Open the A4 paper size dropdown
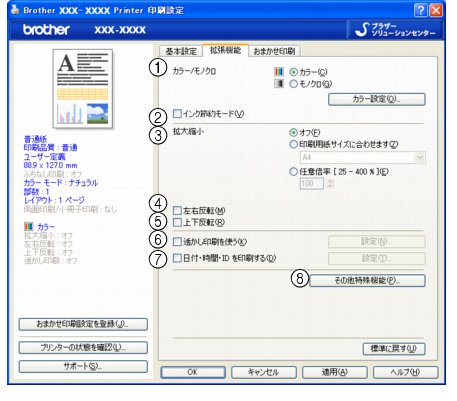 pos(363,157)
